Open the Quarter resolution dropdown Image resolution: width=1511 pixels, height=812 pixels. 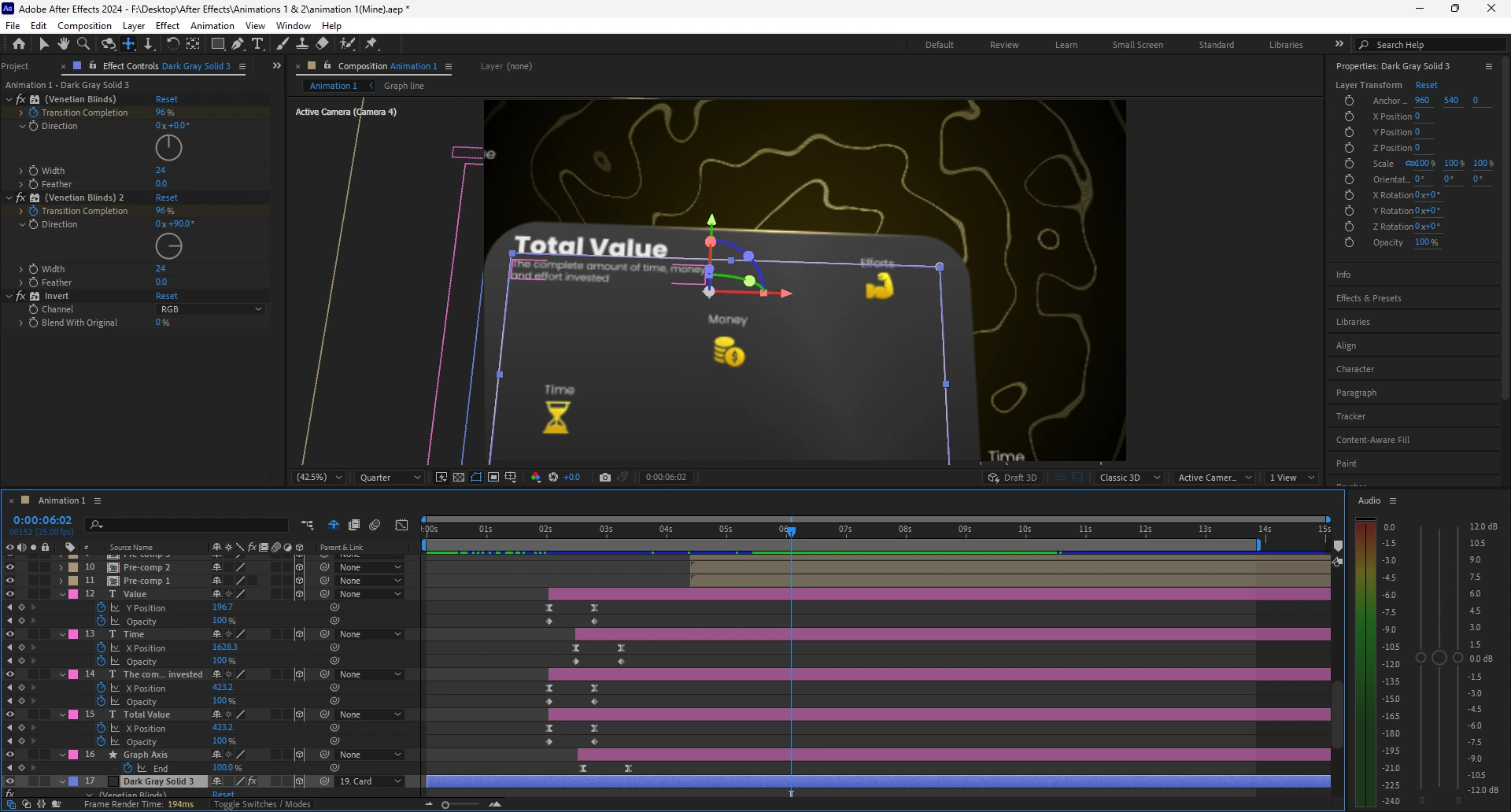point(390,478)
